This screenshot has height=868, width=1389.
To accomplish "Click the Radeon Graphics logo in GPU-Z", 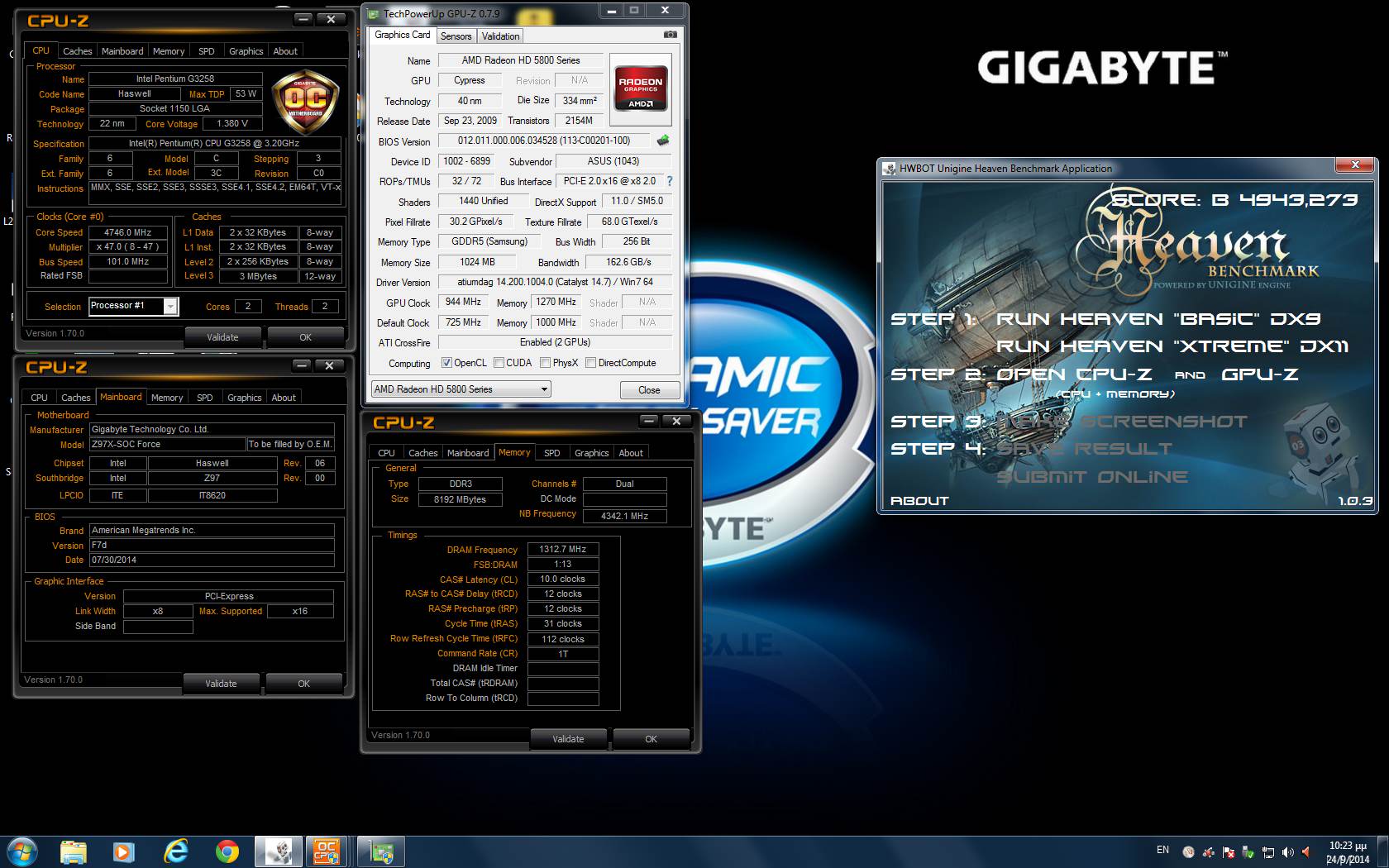I will 641,88.
